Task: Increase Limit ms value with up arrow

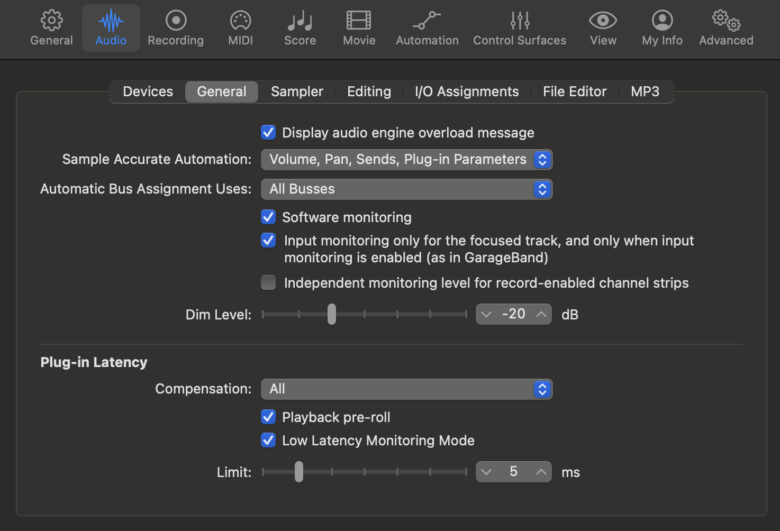Action: (x=541, y=472)
